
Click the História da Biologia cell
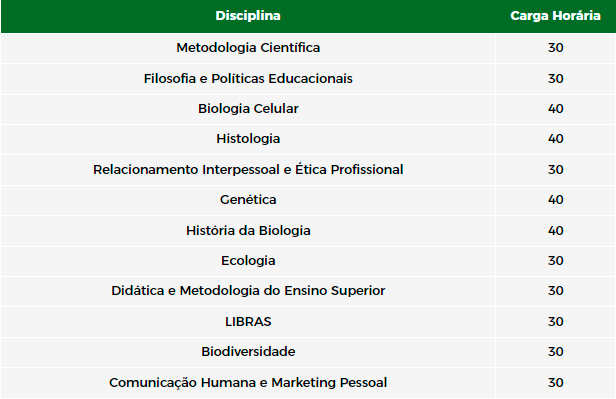(248, 231)
